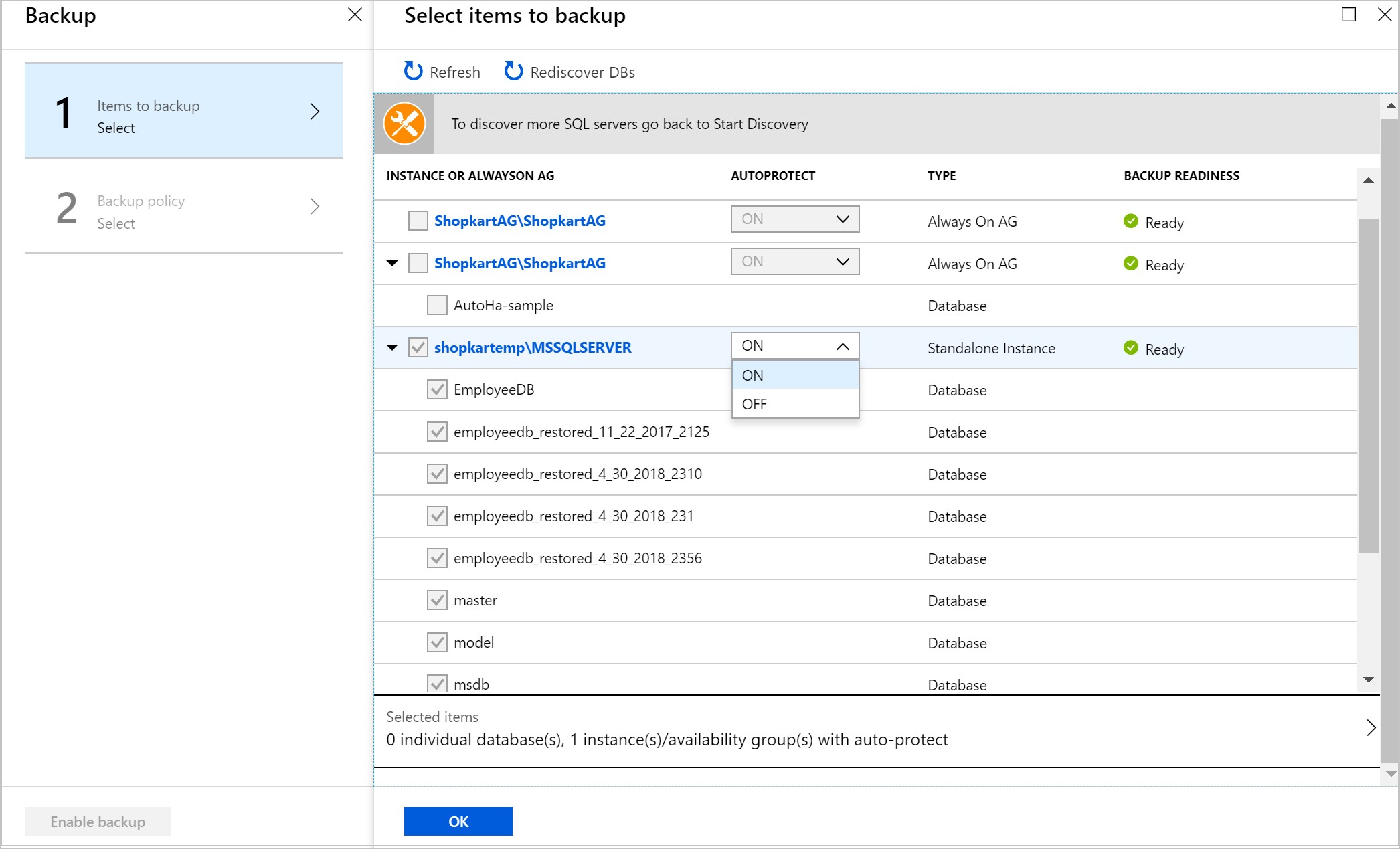1400x849 pixels.
Task: Click the Refresh icon to reload
Action: point(412,71)
